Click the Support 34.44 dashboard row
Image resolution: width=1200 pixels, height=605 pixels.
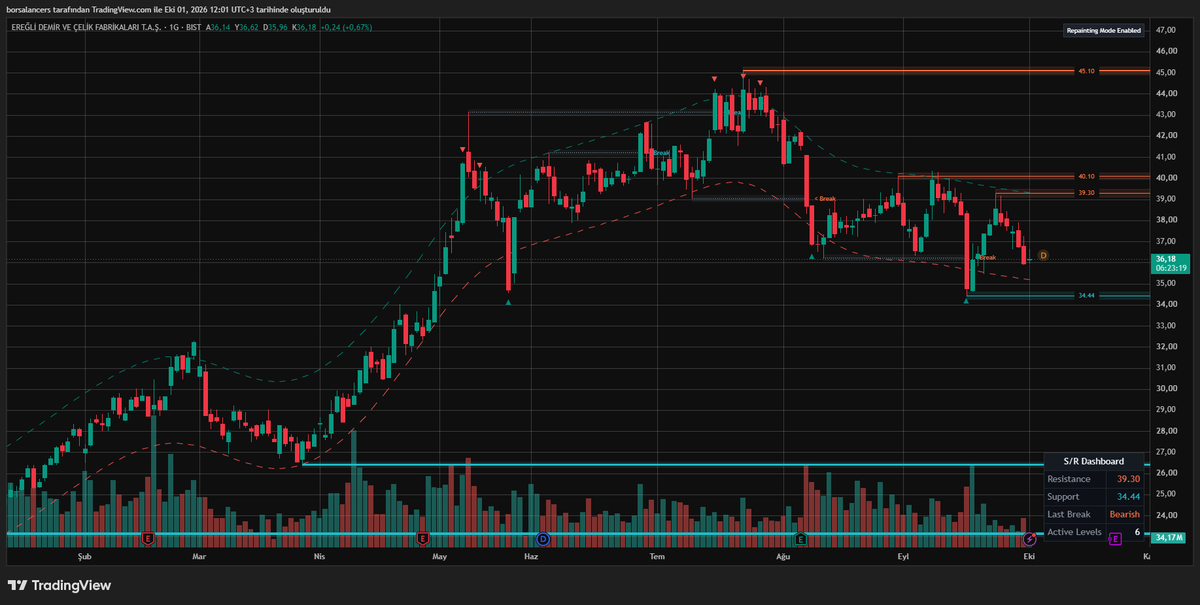tap(1096, 496)
